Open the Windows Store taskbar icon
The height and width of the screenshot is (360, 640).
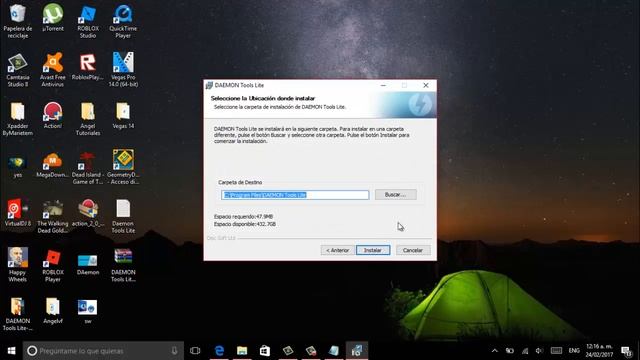[265, 351]
